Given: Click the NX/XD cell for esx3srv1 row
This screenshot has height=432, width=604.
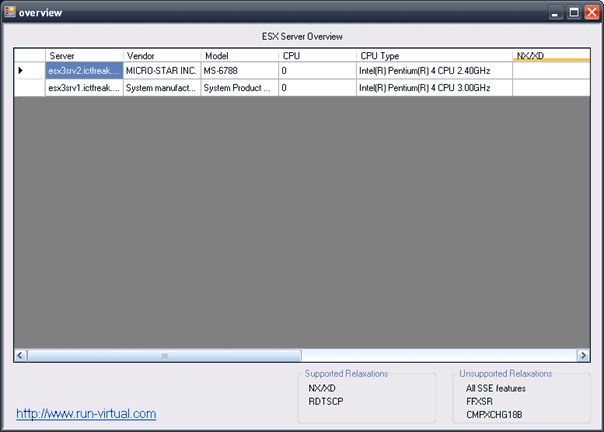Looking at the screenshot, I should (551, 88).
